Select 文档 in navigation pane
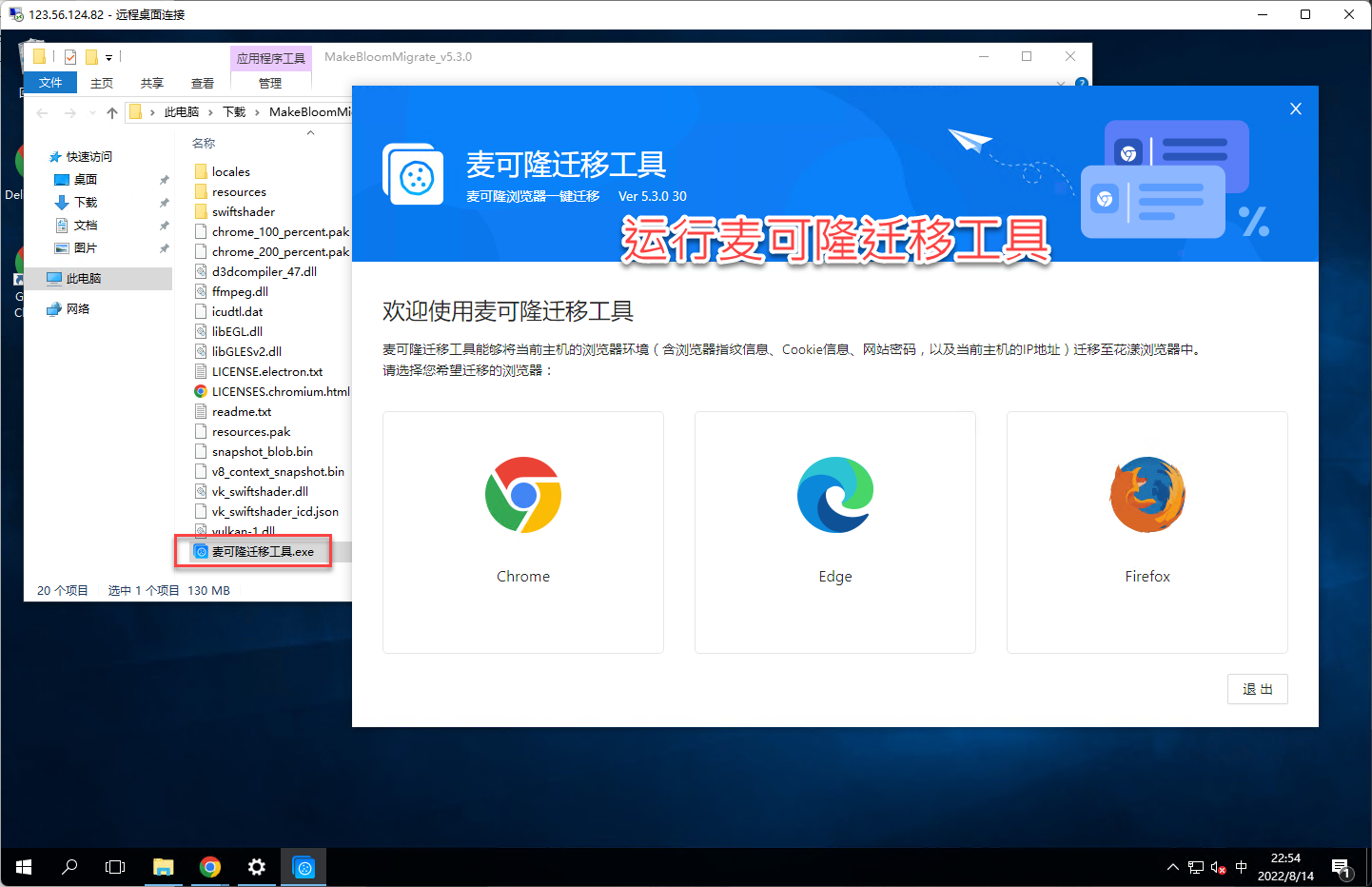The height and width of the screenshot is (887, 1372). (x=86, y=226)
